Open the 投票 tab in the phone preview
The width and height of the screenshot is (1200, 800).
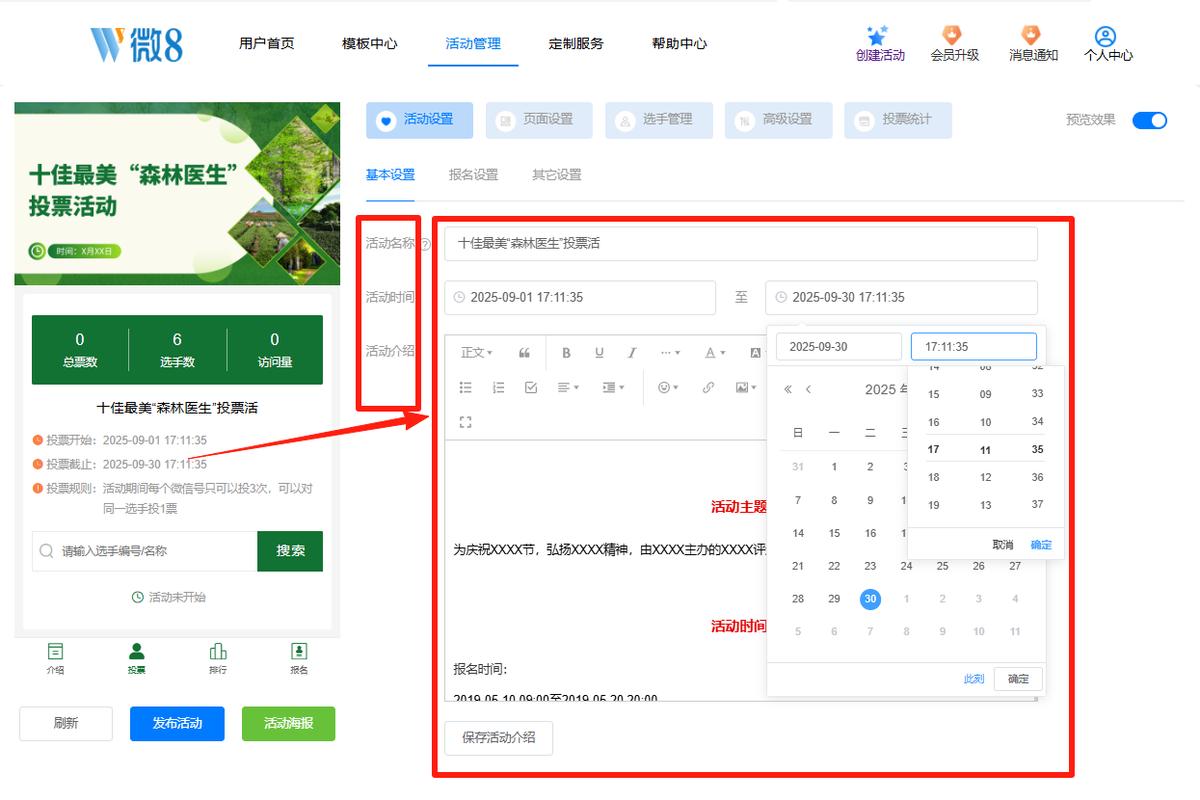click(136, 659)
